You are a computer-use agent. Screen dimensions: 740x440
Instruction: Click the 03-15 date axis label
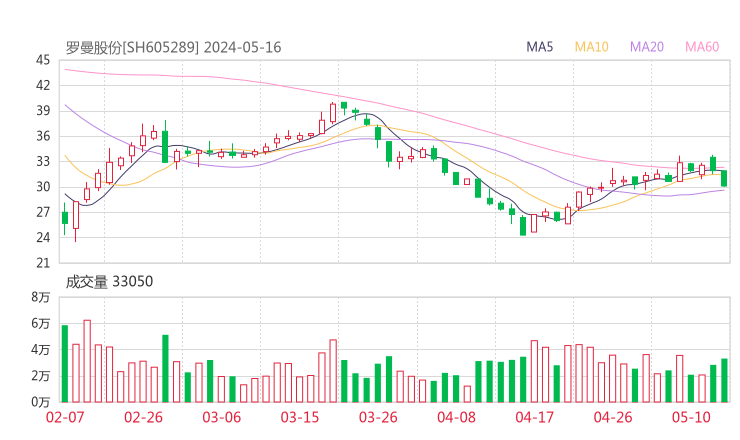[x=300, y=417]
